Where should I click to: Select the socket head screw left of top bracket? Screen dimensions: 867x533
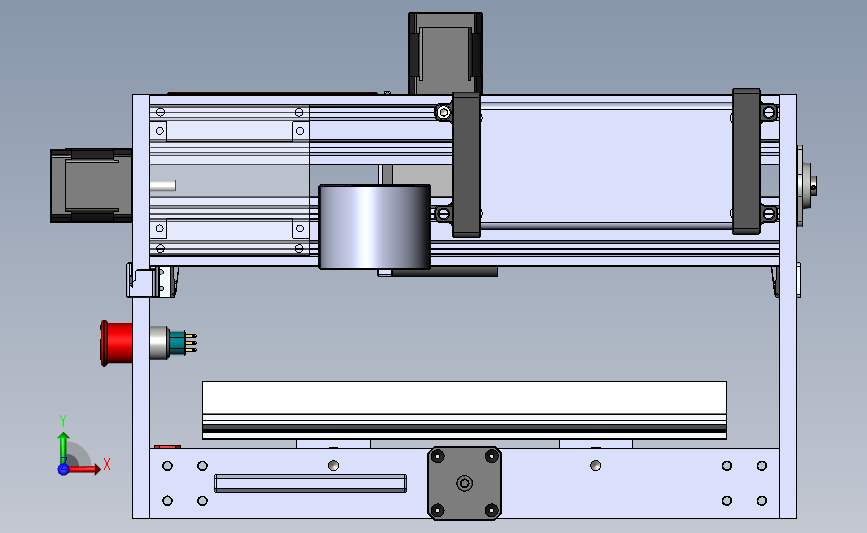(x=443, y=113)
